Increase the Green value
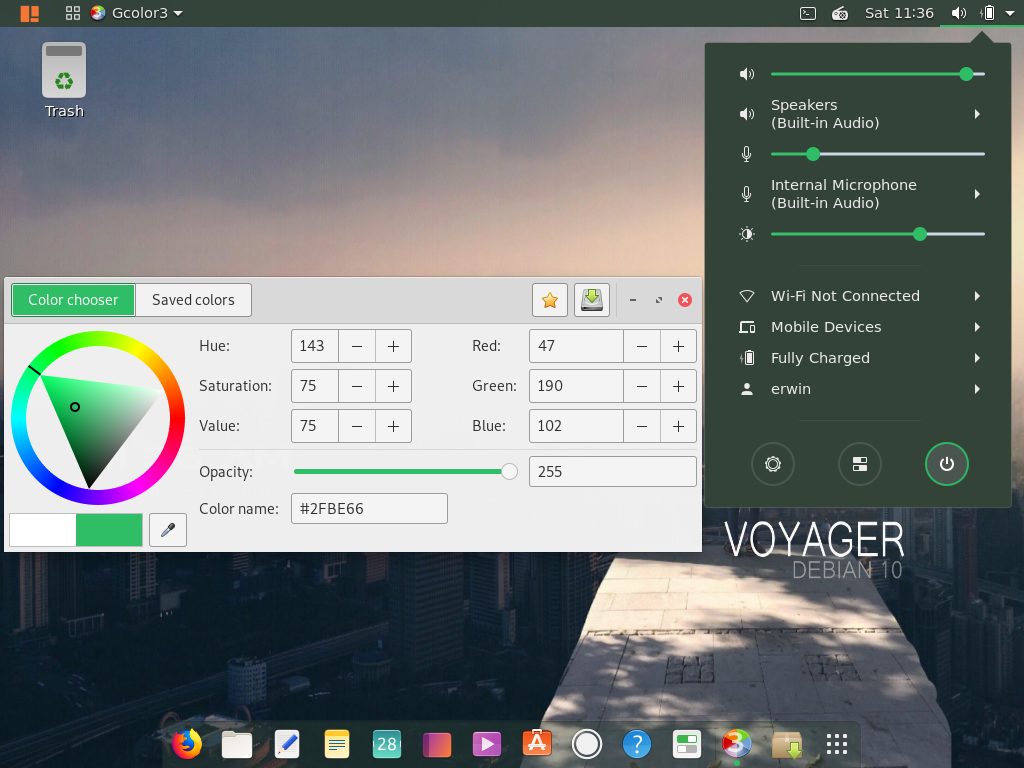Viewport: 1024px width, 768px height. point(679,386)
